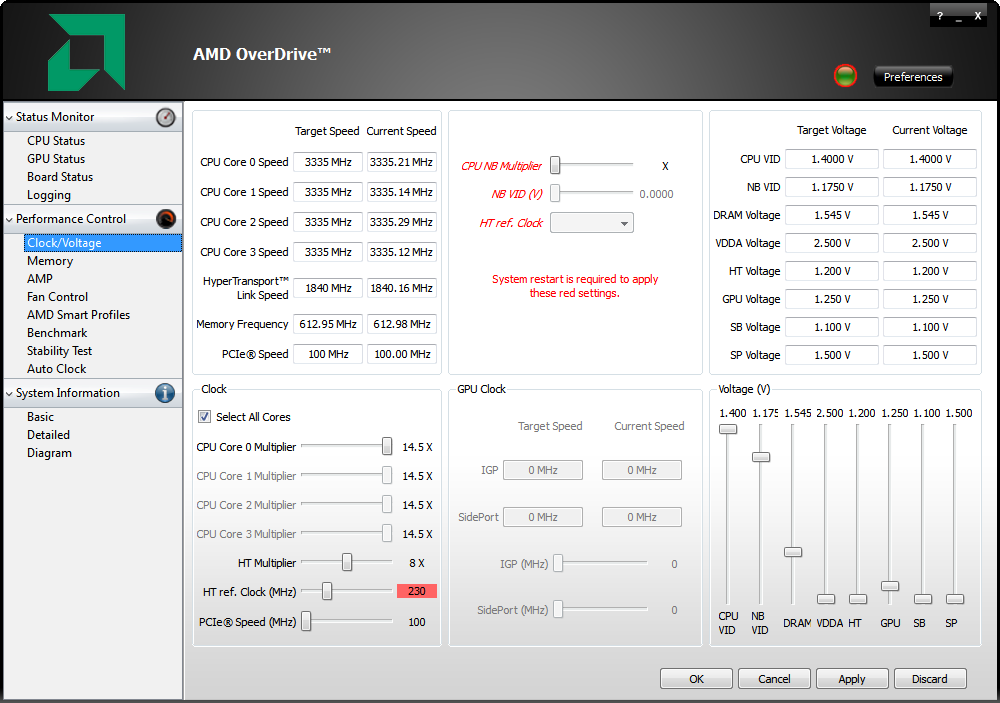The height and width of the screenshot is (703, 1000).
Task: Click the HT ref. Clock (MHz) slider handle
Action: pyautogui.click(x=327, y=591)
